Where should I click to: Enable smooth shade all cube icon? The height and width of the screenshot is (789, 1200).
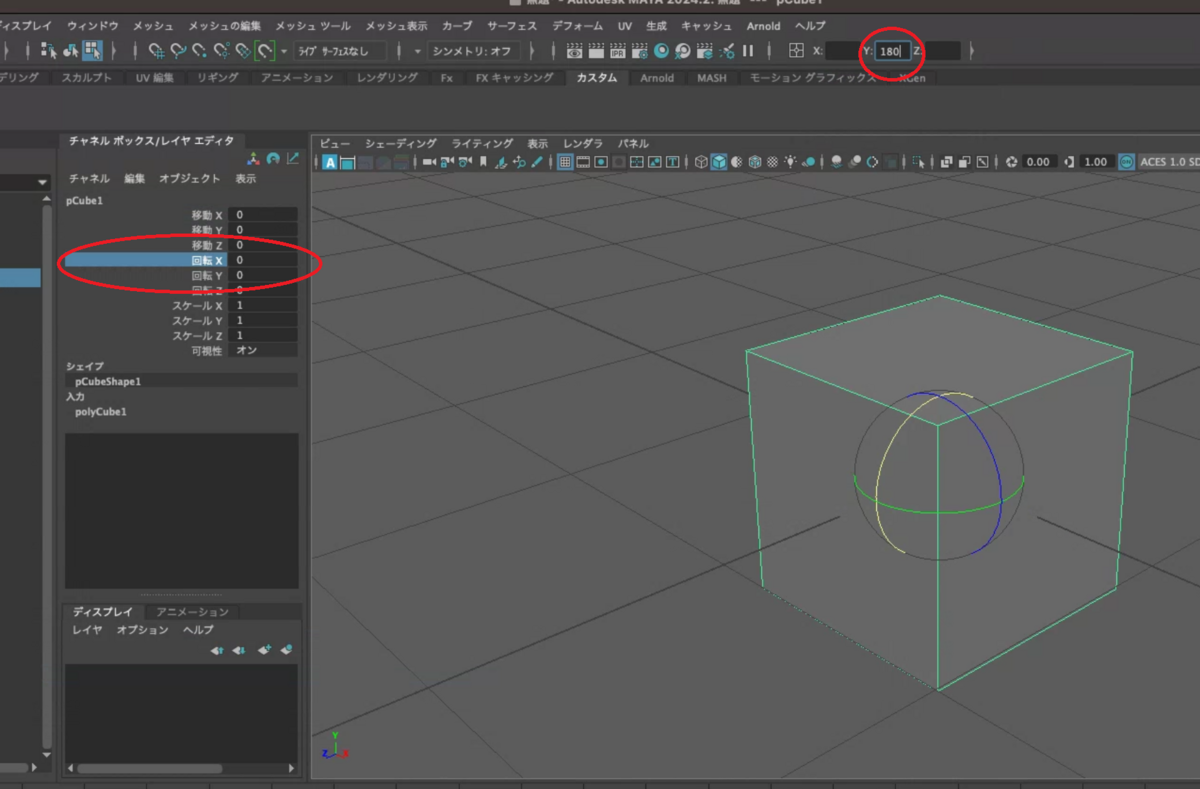(719, 162)
